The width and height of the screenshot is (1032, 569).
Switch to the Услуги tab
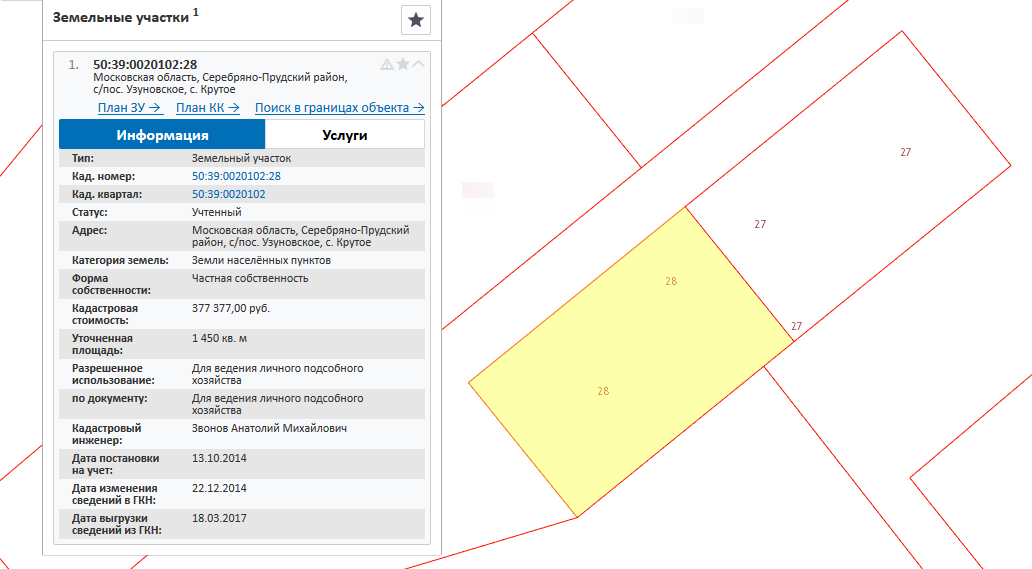click(345, 134)
